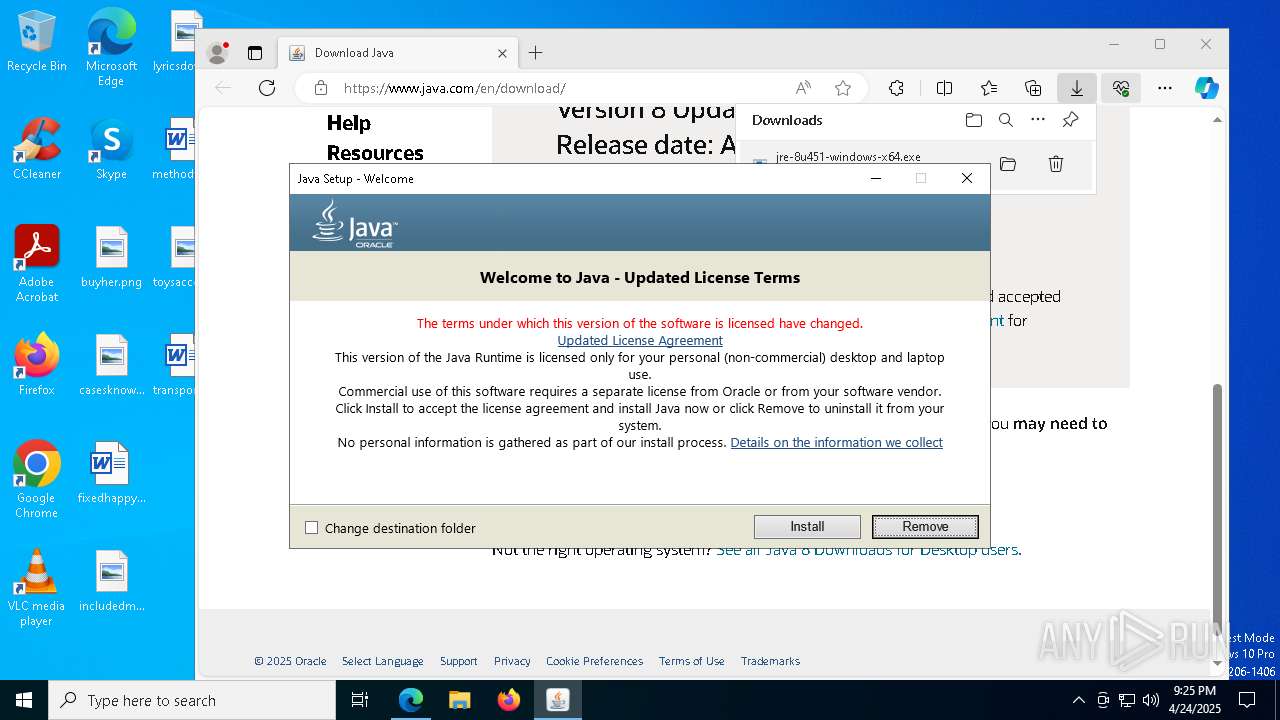Add page to favorites star icon

point(843,88)
